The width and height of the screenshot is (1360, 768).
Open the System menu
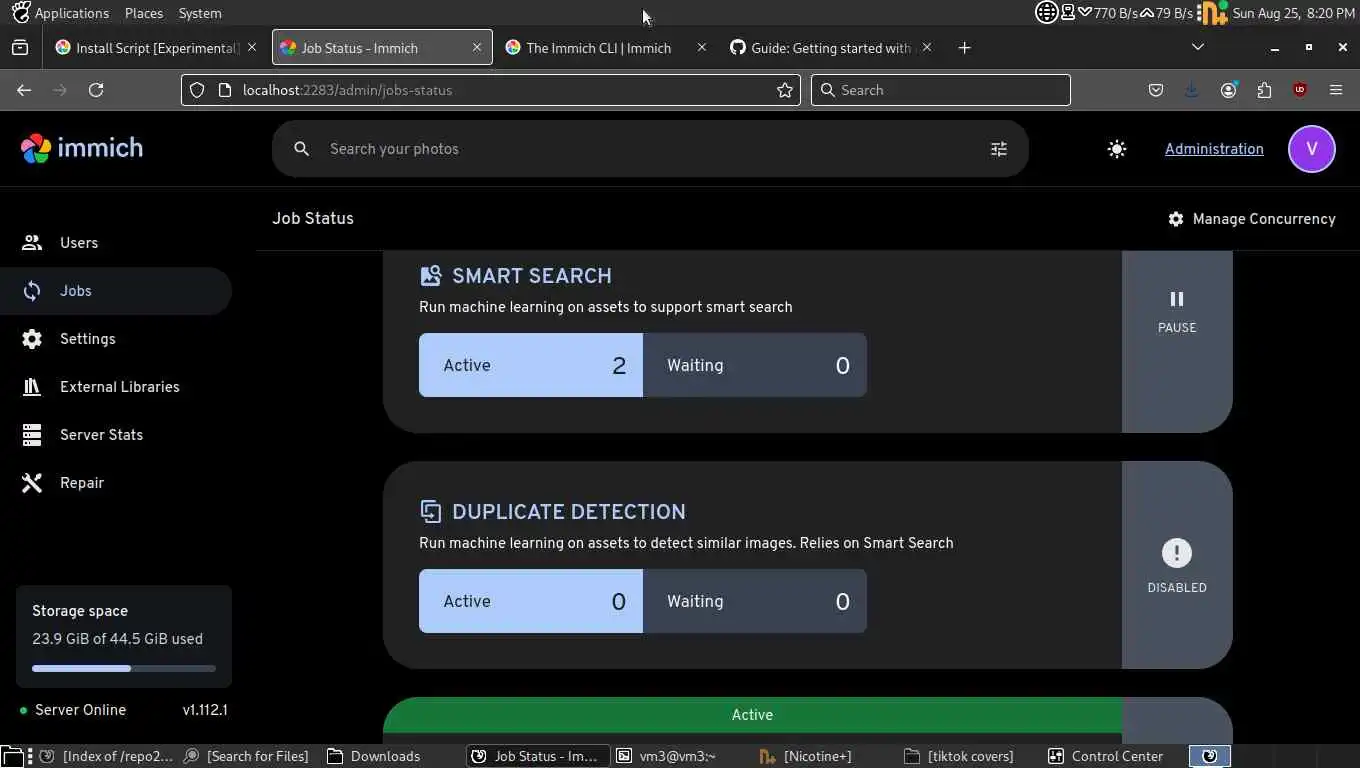click(200, 13)
